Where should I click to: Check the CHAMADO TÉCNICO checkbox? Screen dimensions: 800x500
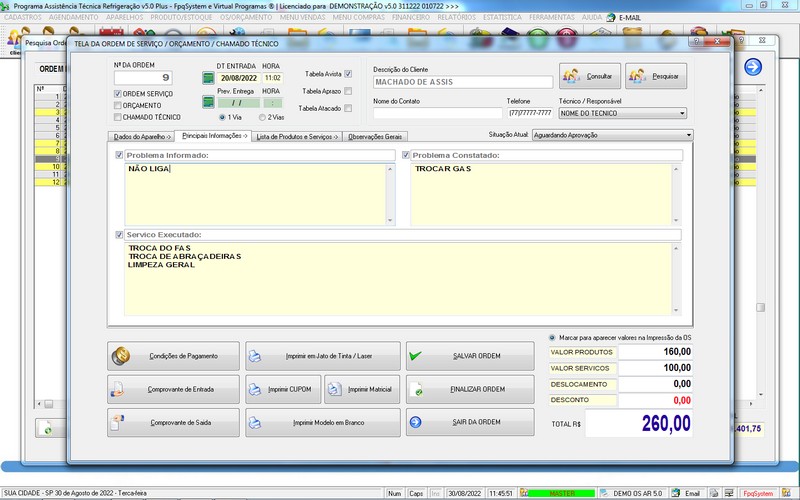(118, 117)
